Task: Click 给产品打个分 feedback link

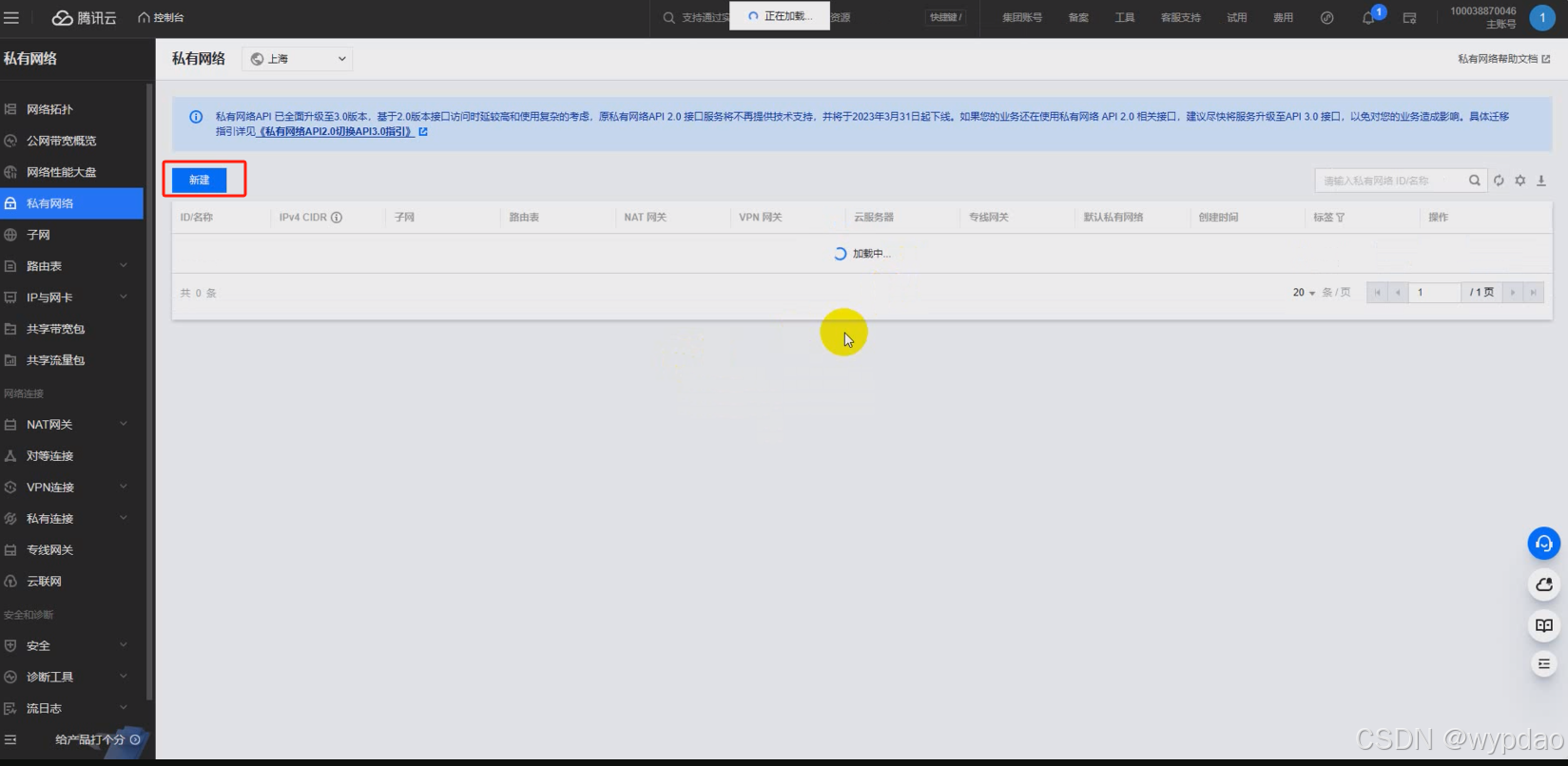Action: tap(97, 739)
